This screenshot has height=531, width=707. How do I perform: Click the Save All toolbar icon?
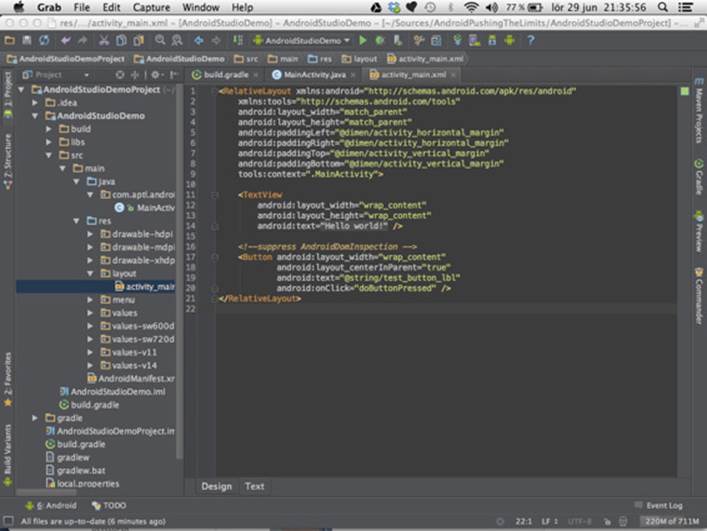pos(27,41)
